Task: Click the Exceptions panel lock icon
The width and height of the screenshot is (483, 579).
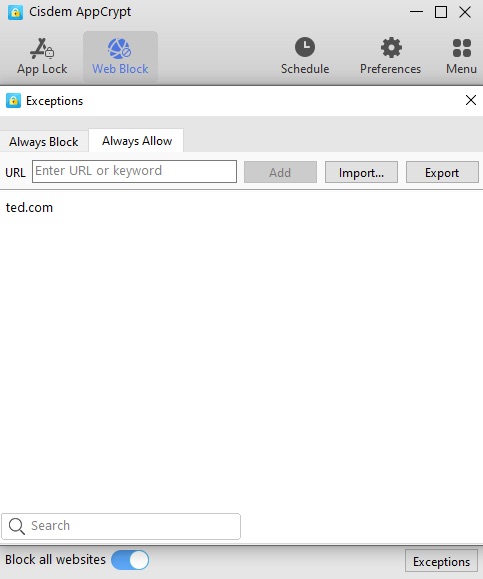Action: pos(14,100)
